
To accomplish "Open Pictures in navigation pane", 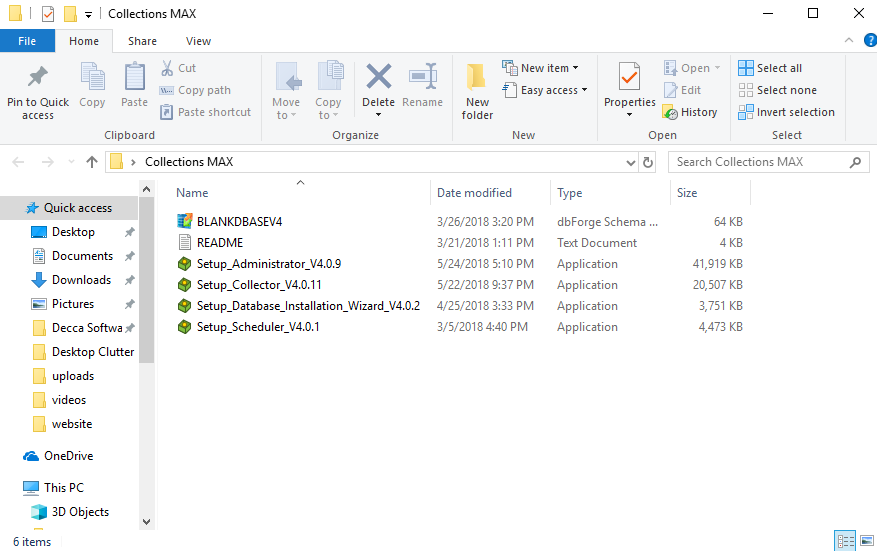I will point(73,304).
